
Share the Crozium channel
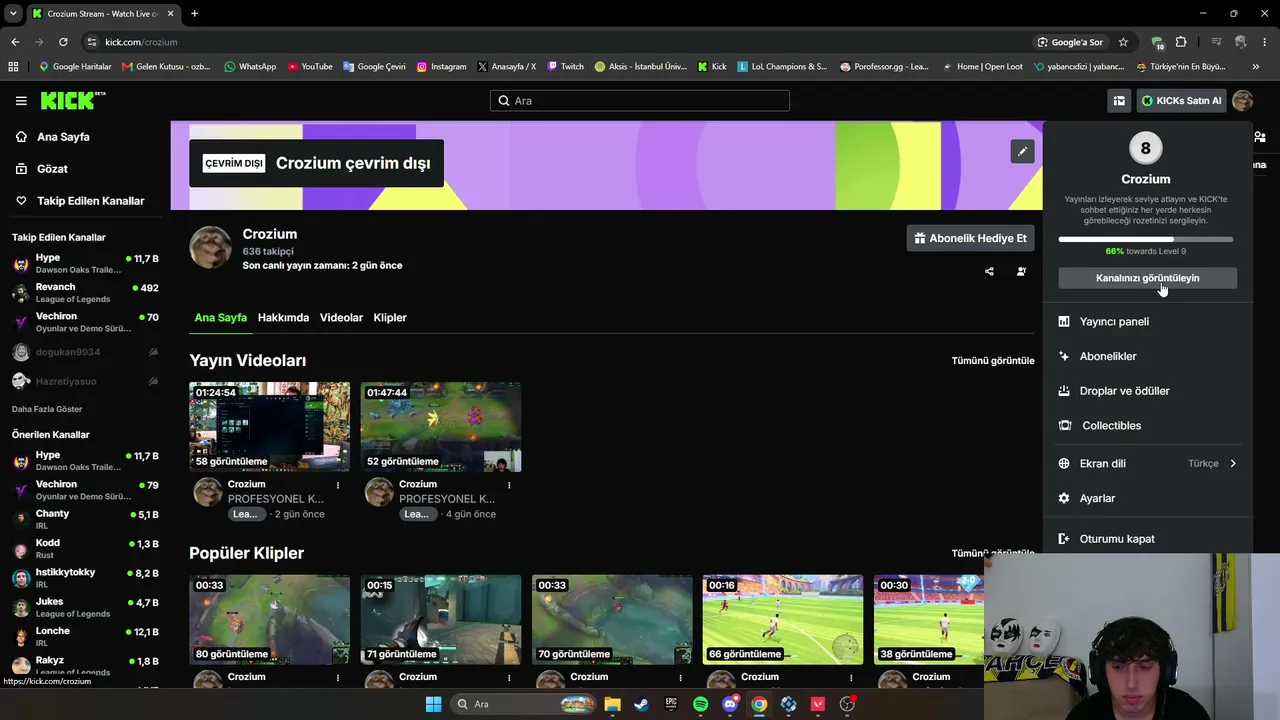coord(989,271)
